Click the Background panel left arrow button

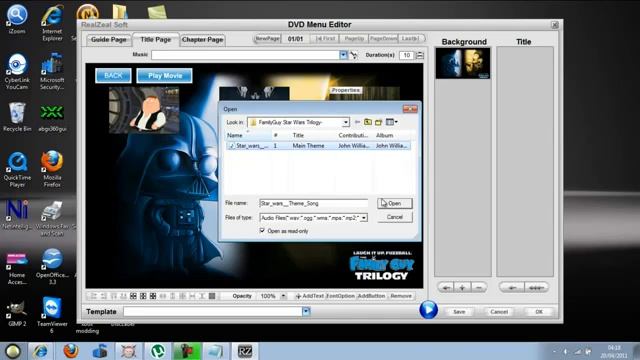(x=446, y=287)
